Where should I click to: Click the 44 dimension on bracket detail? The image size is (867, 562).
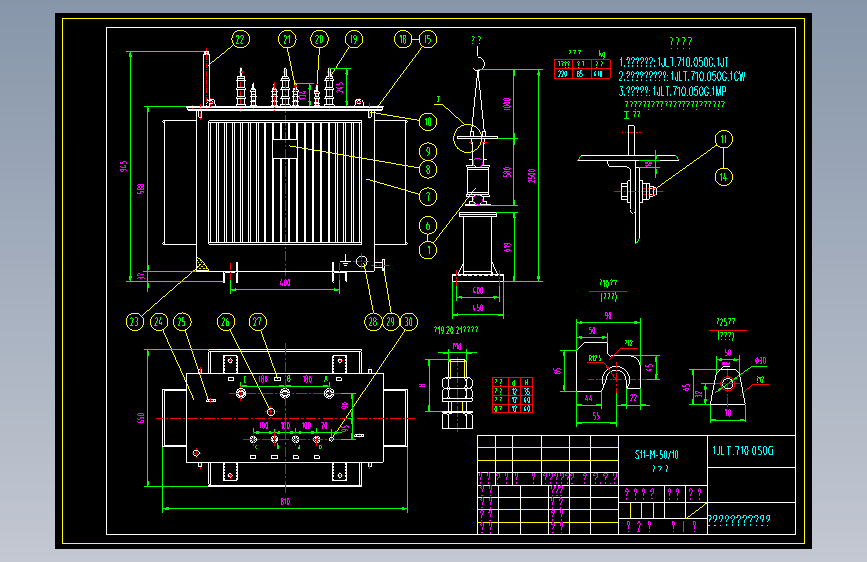pyautogui.click(x=588, y=398)
